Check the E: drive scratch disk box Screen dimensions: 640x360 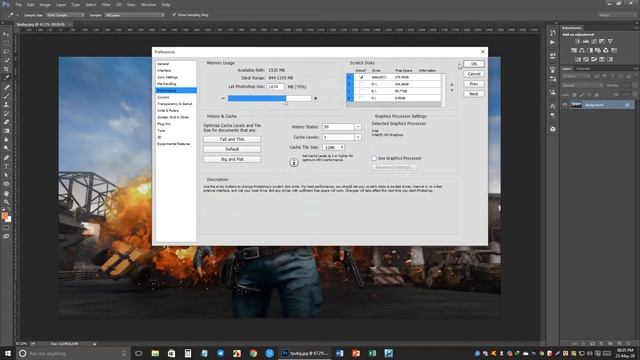pos(361,91)
